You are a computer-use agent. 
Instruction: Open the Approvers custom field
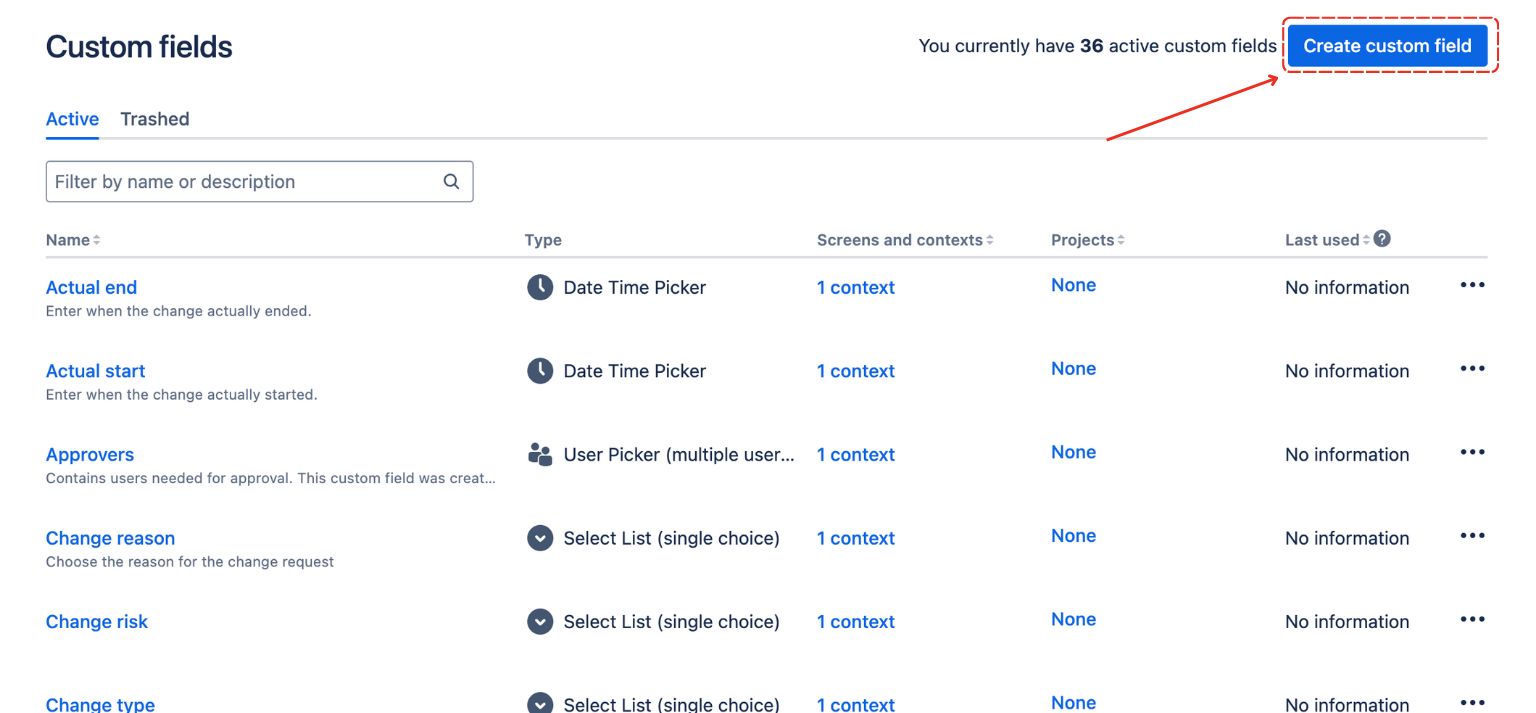pos(90,454)
